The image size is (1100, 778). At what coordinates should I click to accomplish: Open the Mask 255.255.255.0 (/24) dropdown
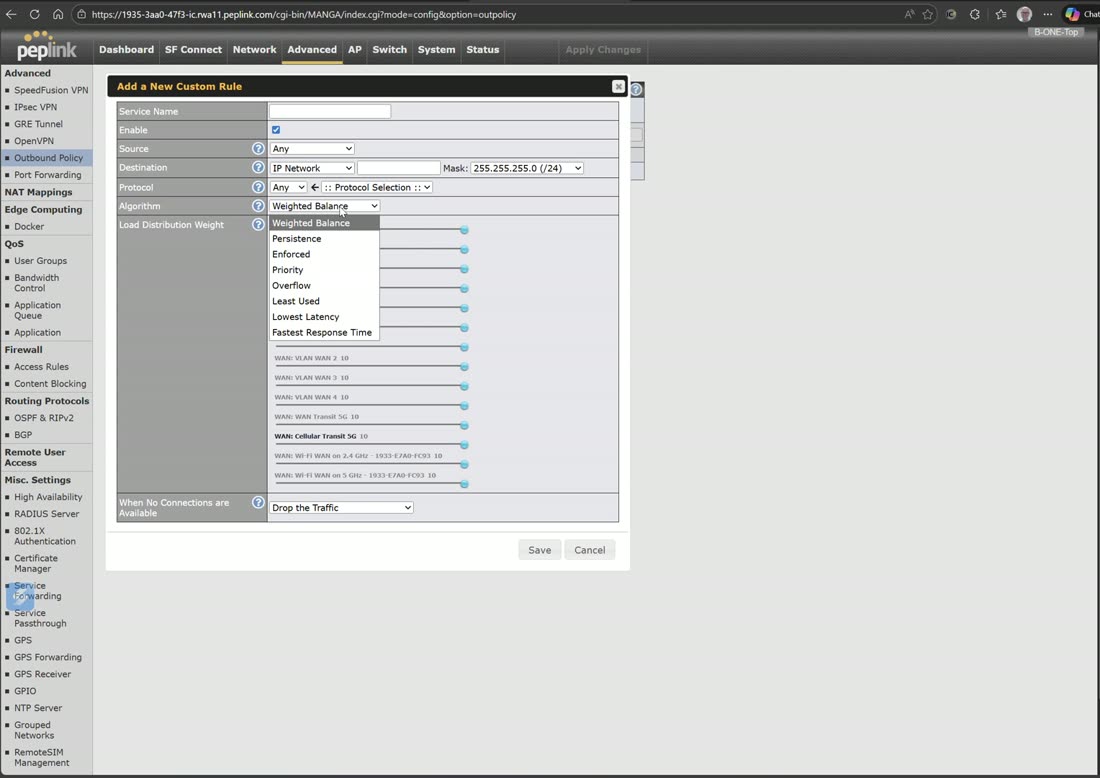[x=527, y=168]
